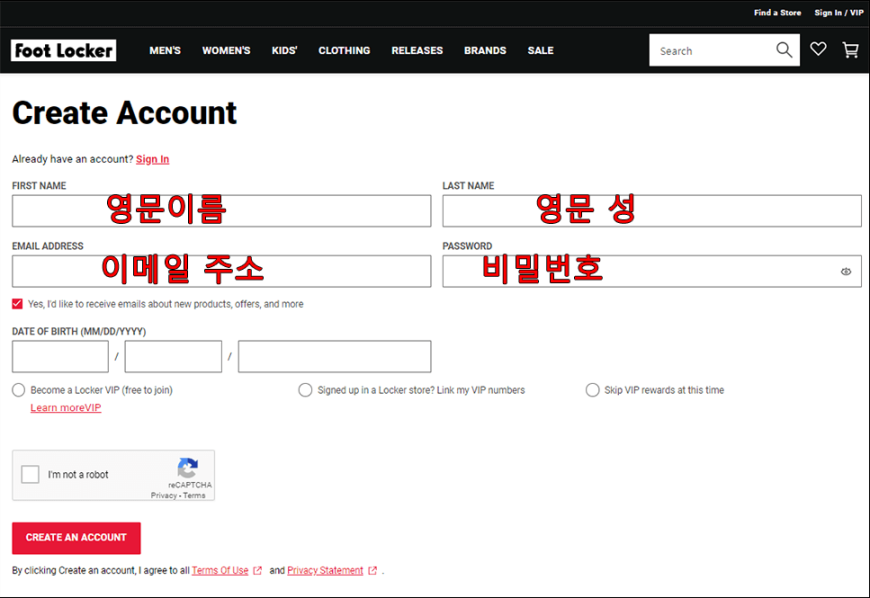Open the Terms Of Use link
This screenshot has width=870, height=598.
coord(220,570)
